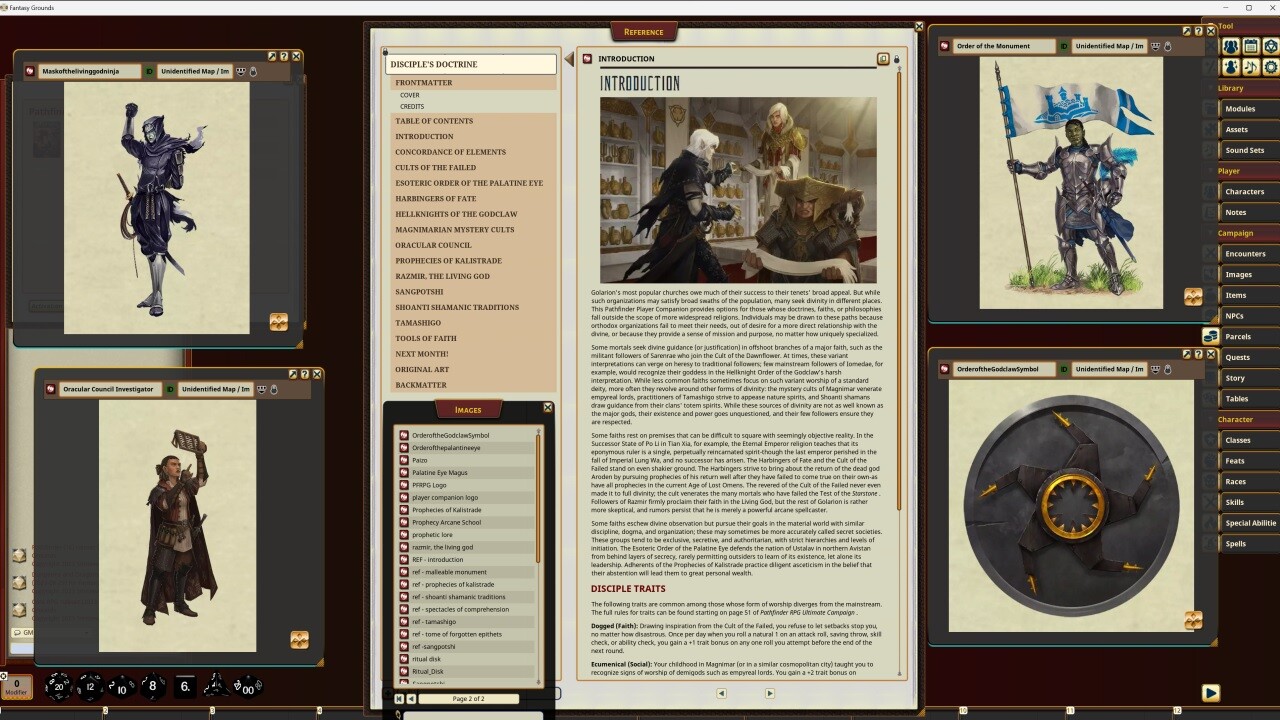Select the Images window tab
Image resolution: width=1280 pixels, height=720 pixels.
[x=469, y=408]
